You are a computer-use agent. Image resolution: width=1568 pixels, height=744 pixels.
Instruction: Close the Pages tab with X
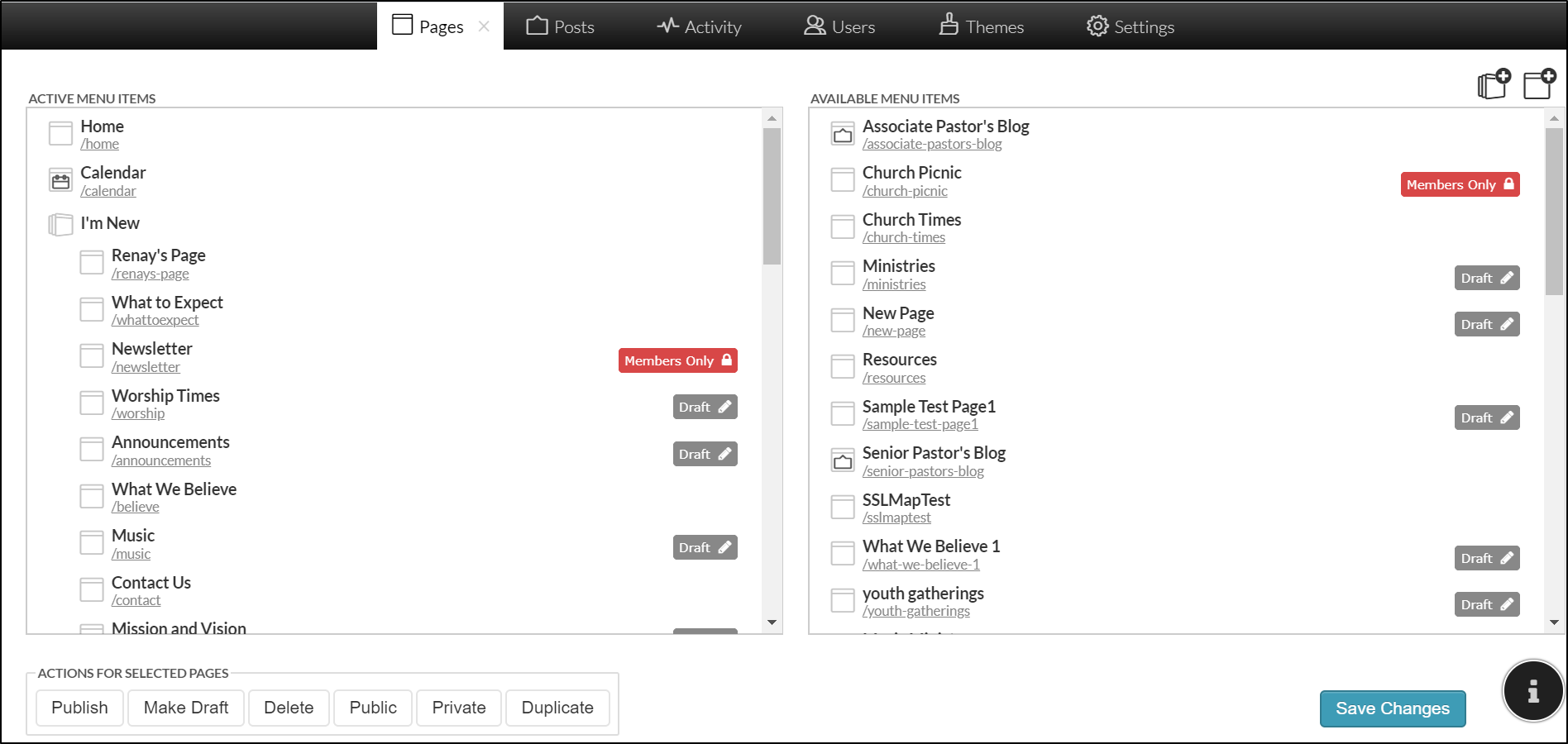484,26
